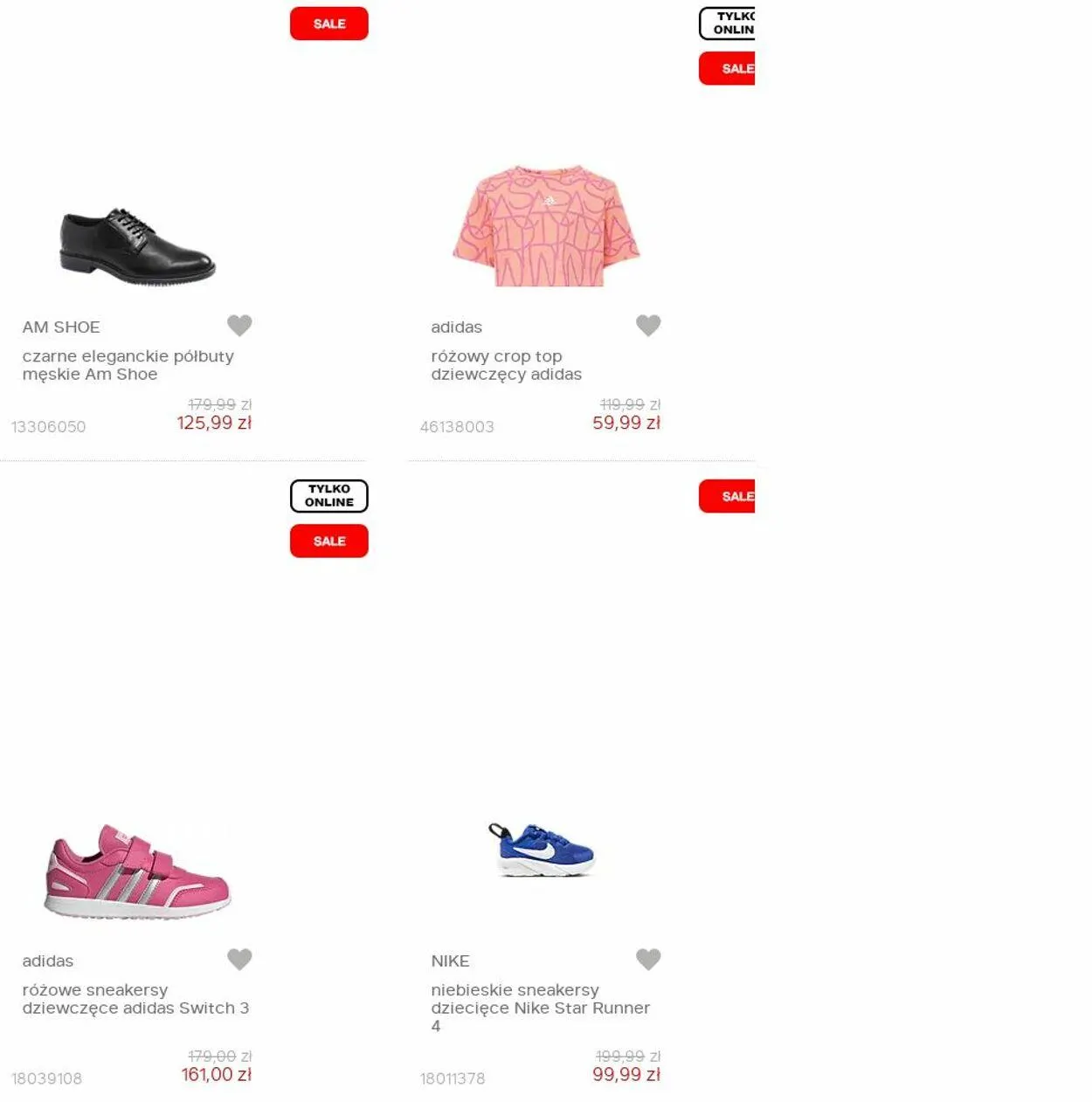This screenshot has width=1092, height=1102.
Task: Click SALE badge above pink adidas sneakers
Action: tap(329, 541)
